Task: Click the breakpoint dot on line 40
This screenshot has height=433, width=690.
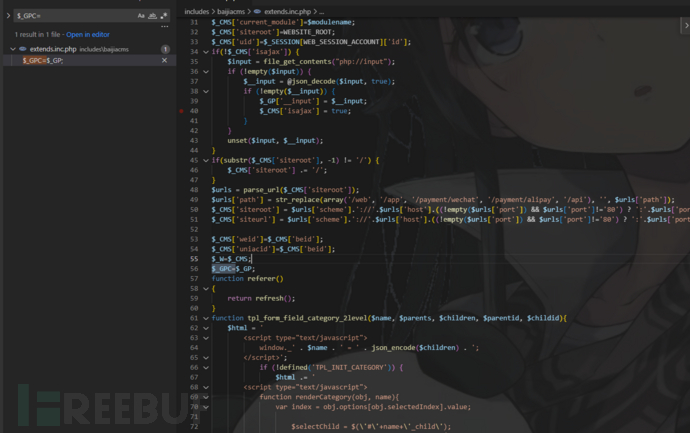Action: click(181, 111)
